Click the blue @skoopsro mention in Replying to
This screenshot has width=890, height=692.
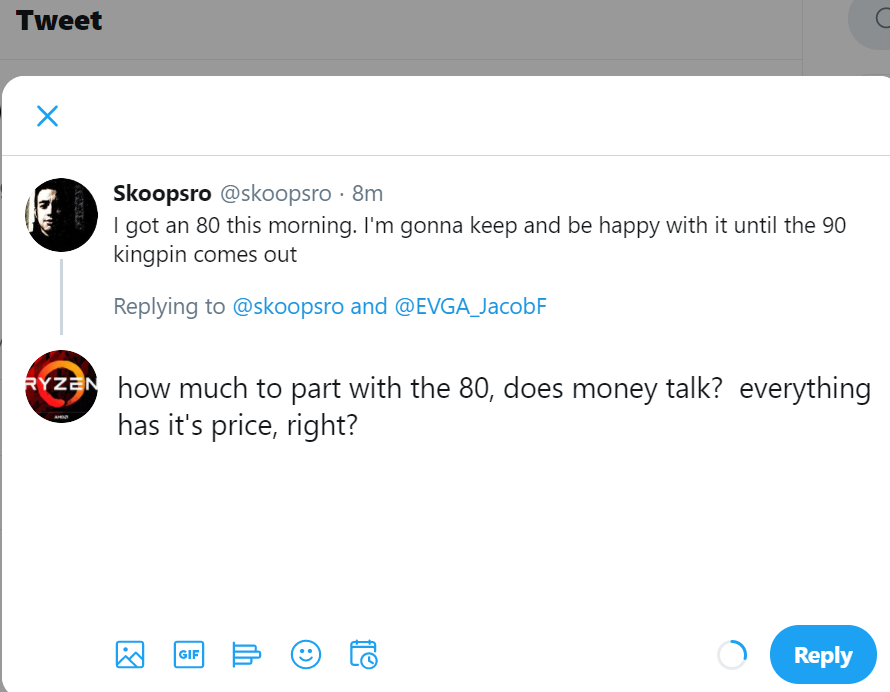click(289, 306)
